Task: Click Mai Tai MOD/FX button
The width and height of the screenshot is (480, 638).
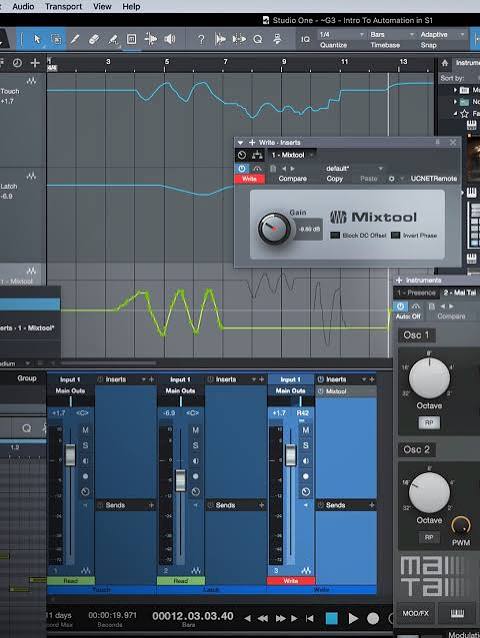Action: pyautogui.click(x=415, y=613)
